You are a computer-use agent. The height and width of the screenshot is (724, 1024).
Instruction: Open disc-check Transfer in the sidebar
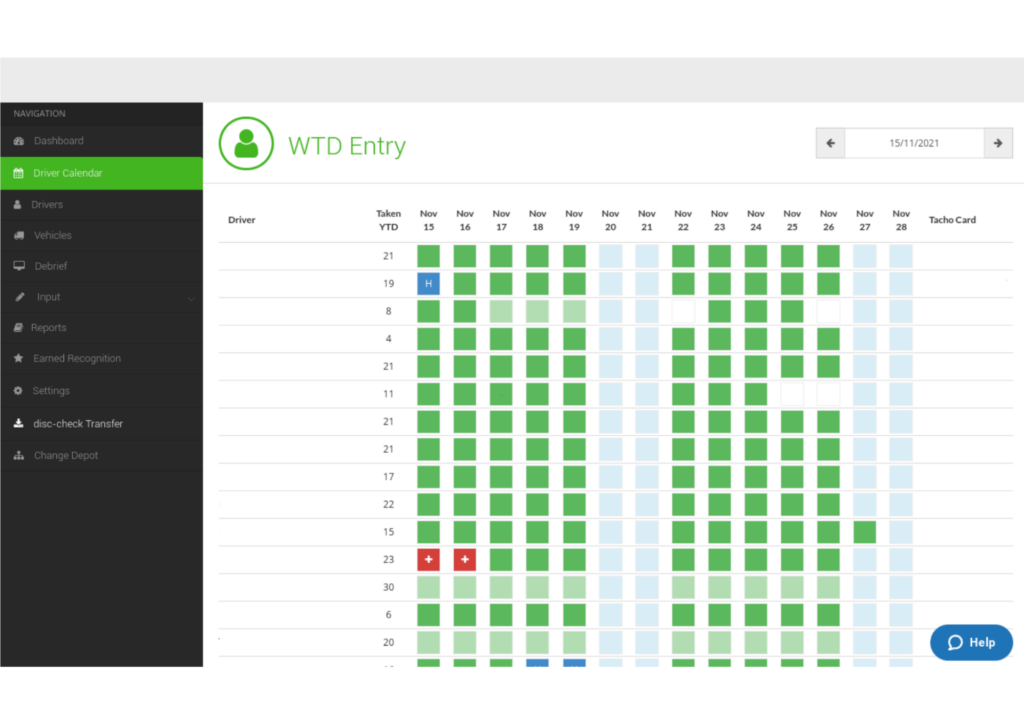tap(78, 424)
